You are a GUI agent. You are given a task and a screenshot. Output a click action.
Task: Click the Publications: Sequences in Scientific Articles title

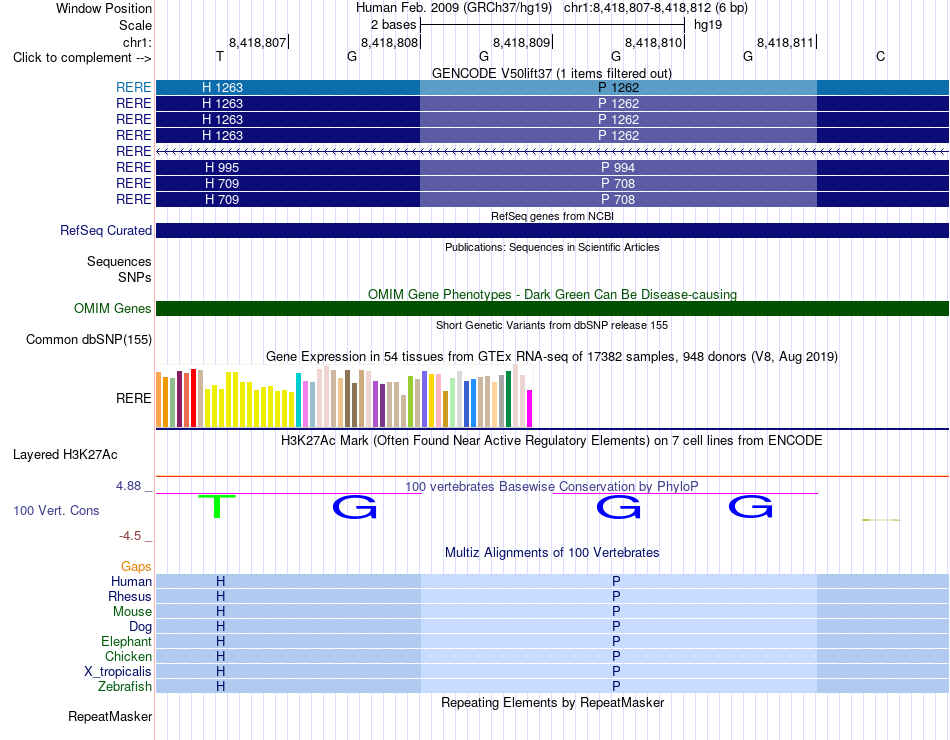coord(552,247)
